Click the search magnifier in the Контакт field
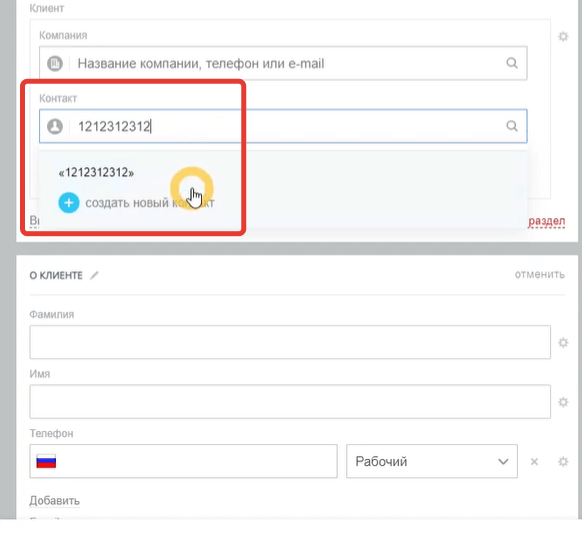This screenshot has width=582, height=533. point(512,126)
